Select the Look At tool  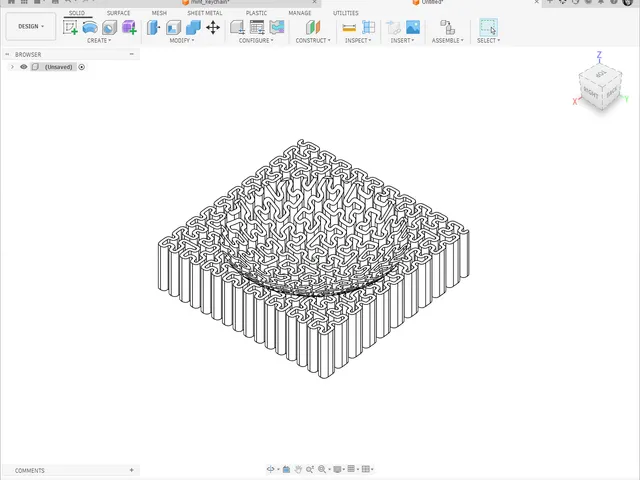(x=286, y=469)
